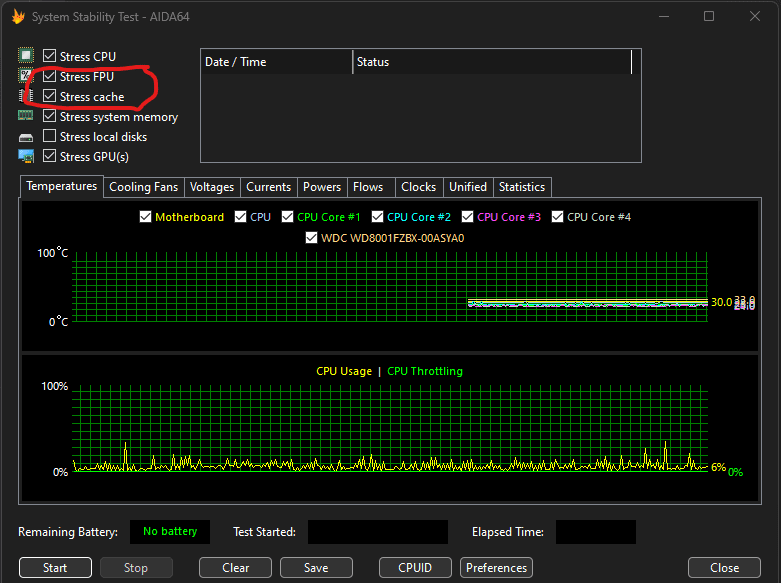Image resolution: width=781 pixels, height=583 pixels.
Task: Disable the Stress system memory option
Action: tap(49, 116)
